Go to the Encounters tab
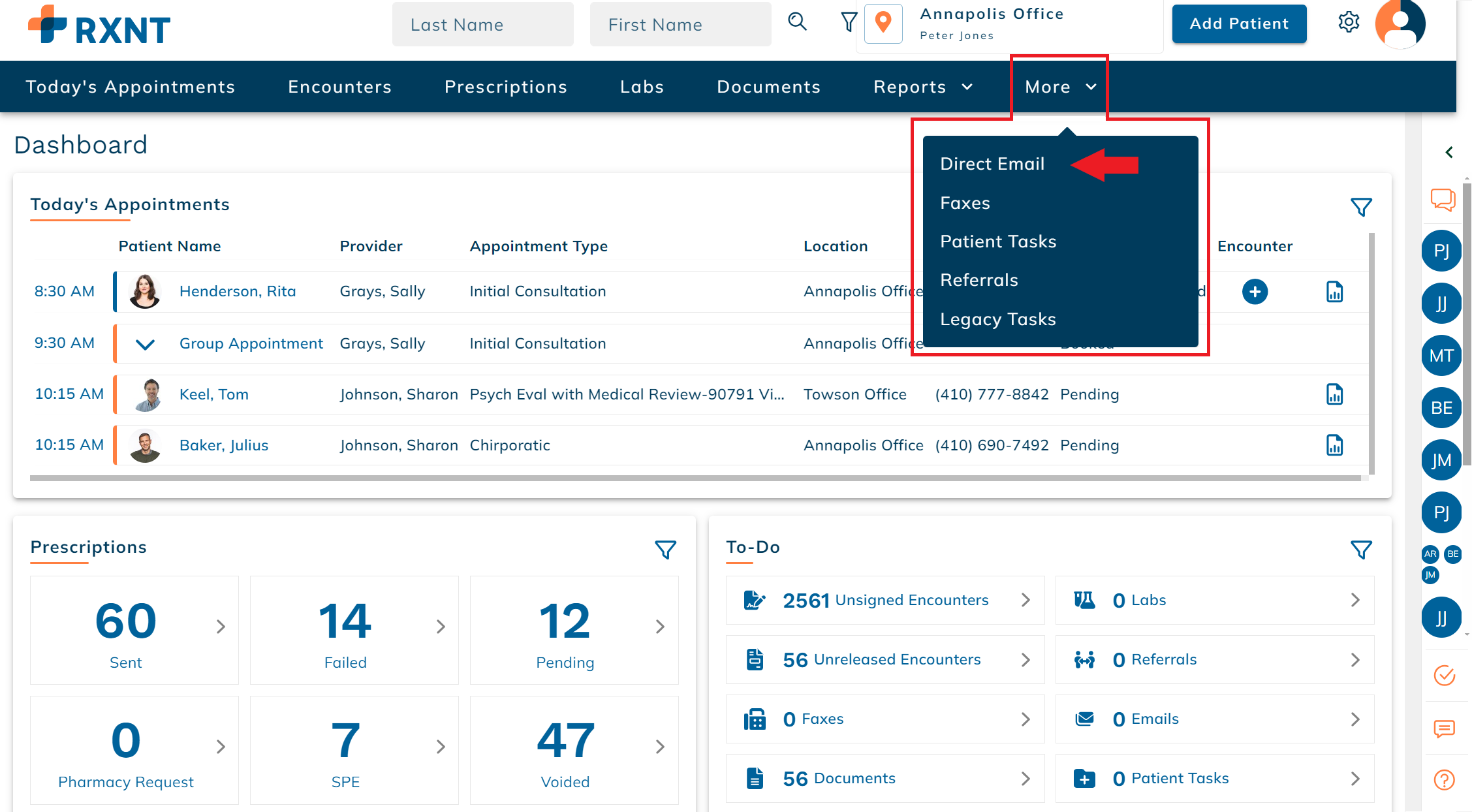This screenshot has height=812, width=1472. tap(339, 87)
